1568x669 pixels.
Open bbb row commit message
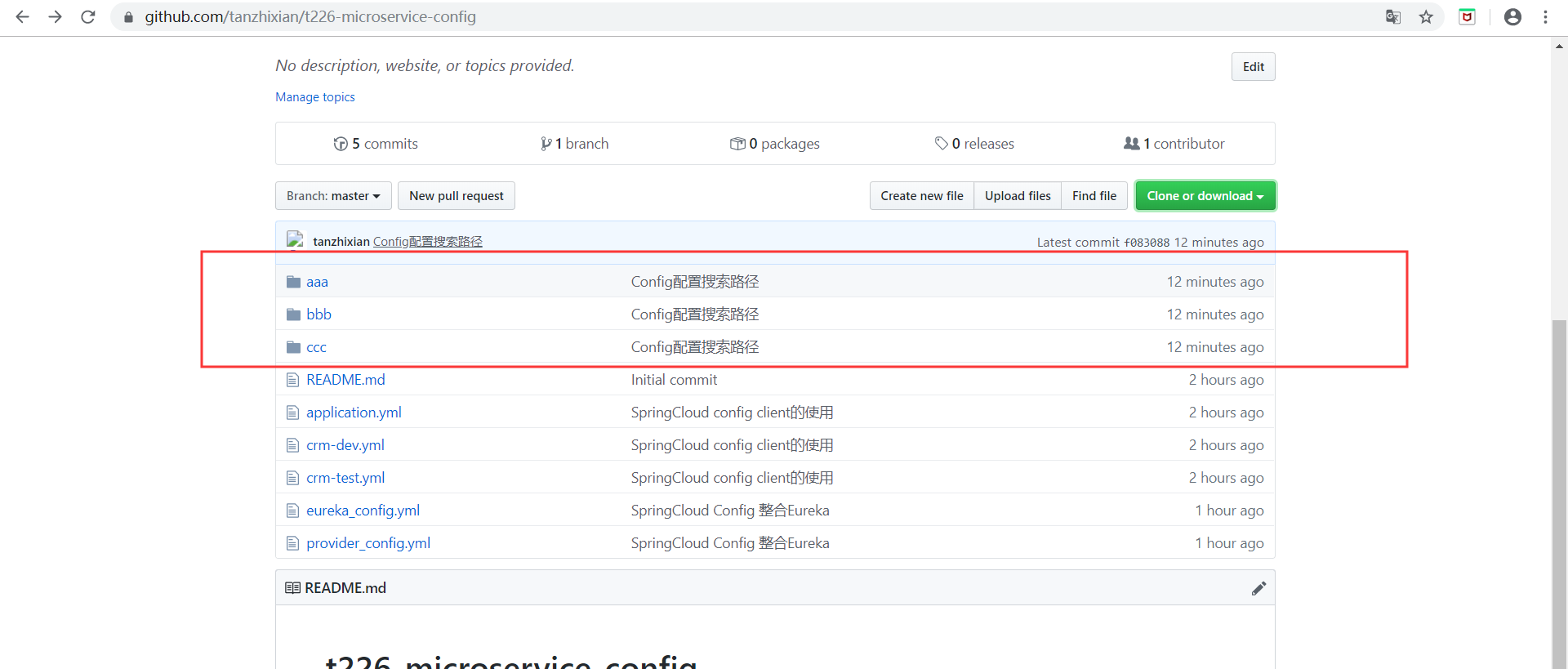[x=695, y=314]
